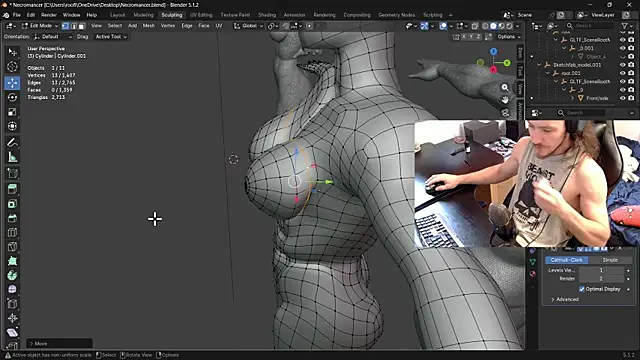Enable edge select mode

click(x=73, y=26)
